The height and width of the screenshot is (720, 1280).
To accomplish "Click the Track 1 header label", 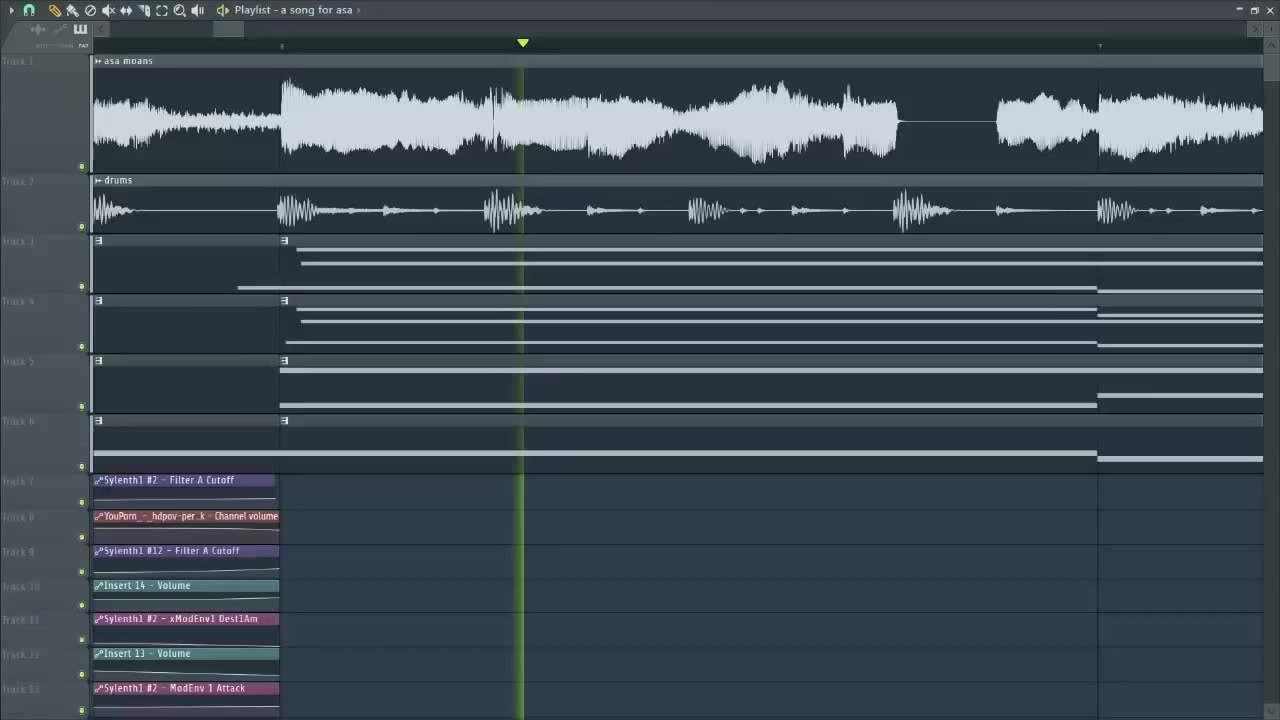I will [x=17, y=62].
